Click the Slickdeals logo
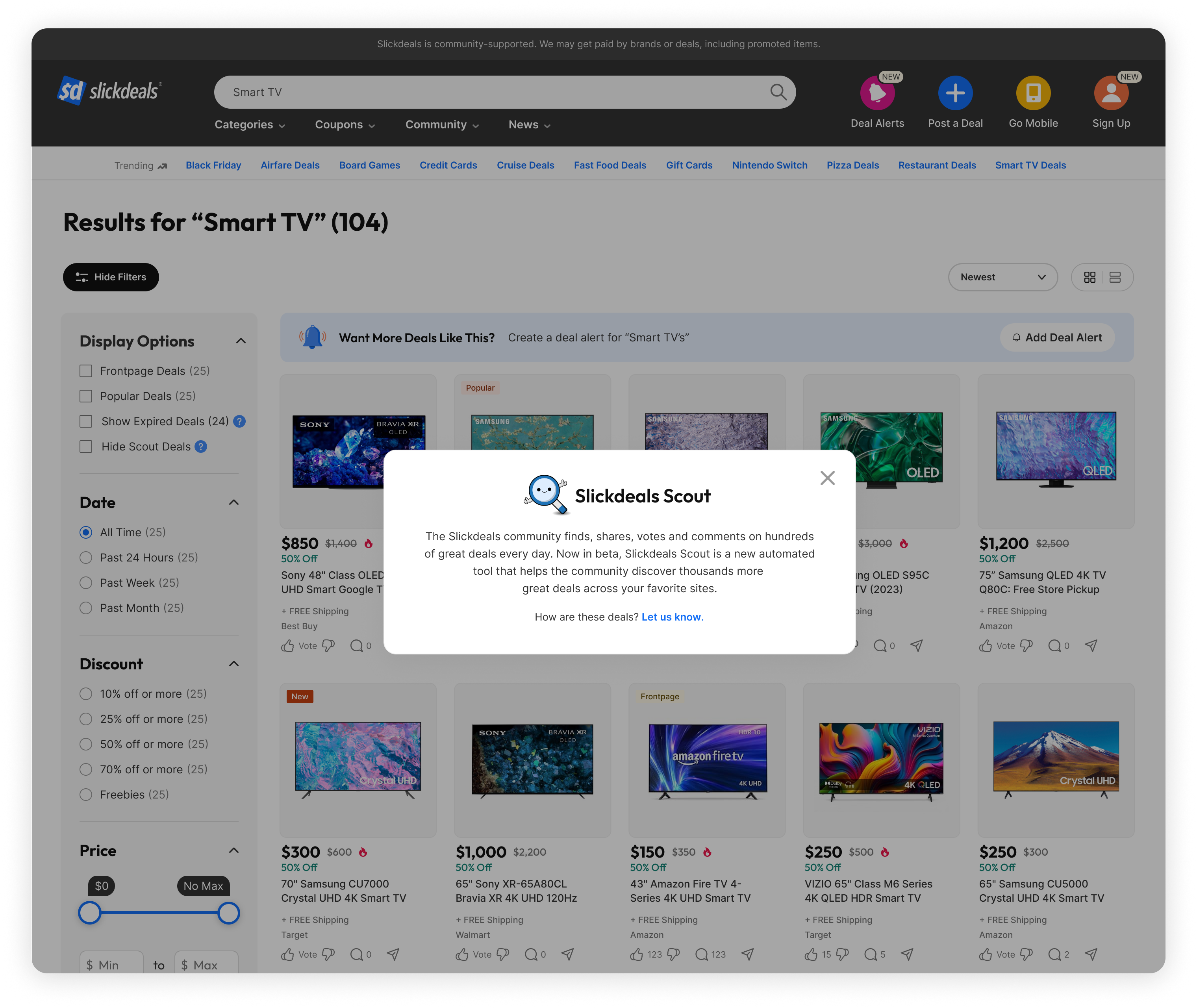The width and height of the screenshot is (1197, 1008). tap(110, 91)
